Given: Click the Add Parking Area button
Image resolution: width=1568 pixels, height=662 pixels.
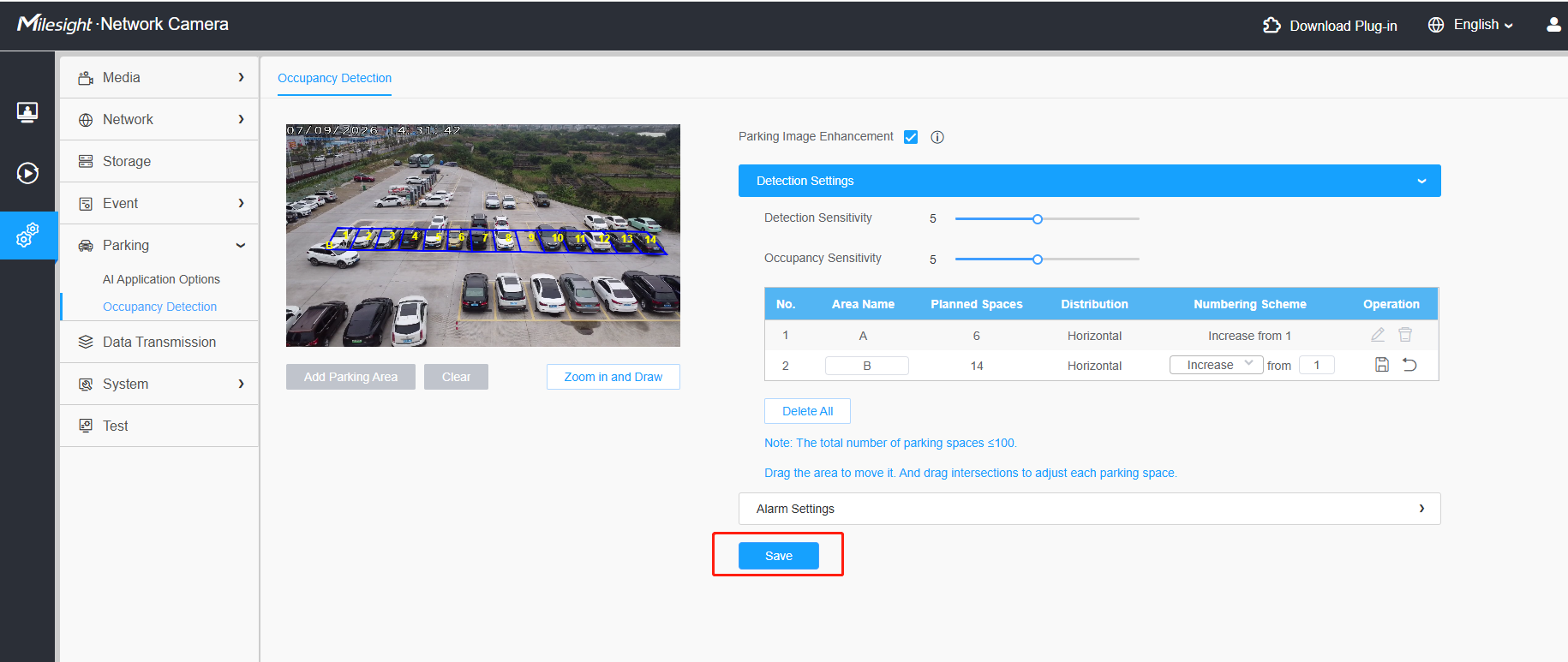Looking at the screenshot, I should 350,377.
